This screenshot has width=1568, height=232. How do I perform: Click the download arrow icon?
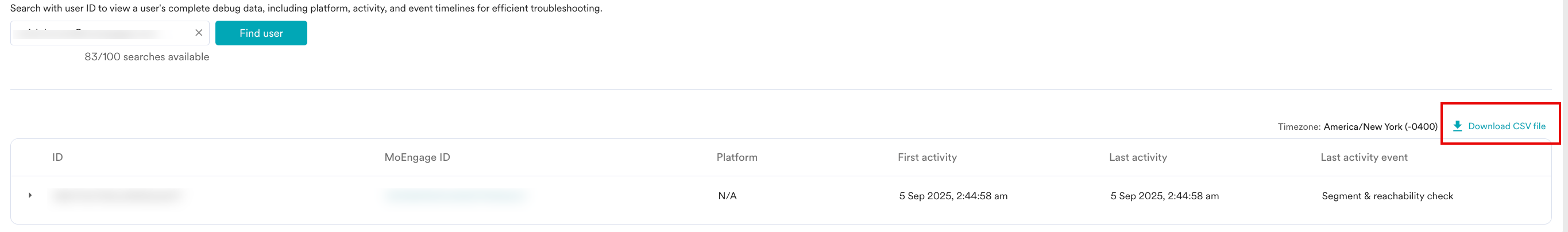[1457, 126]
